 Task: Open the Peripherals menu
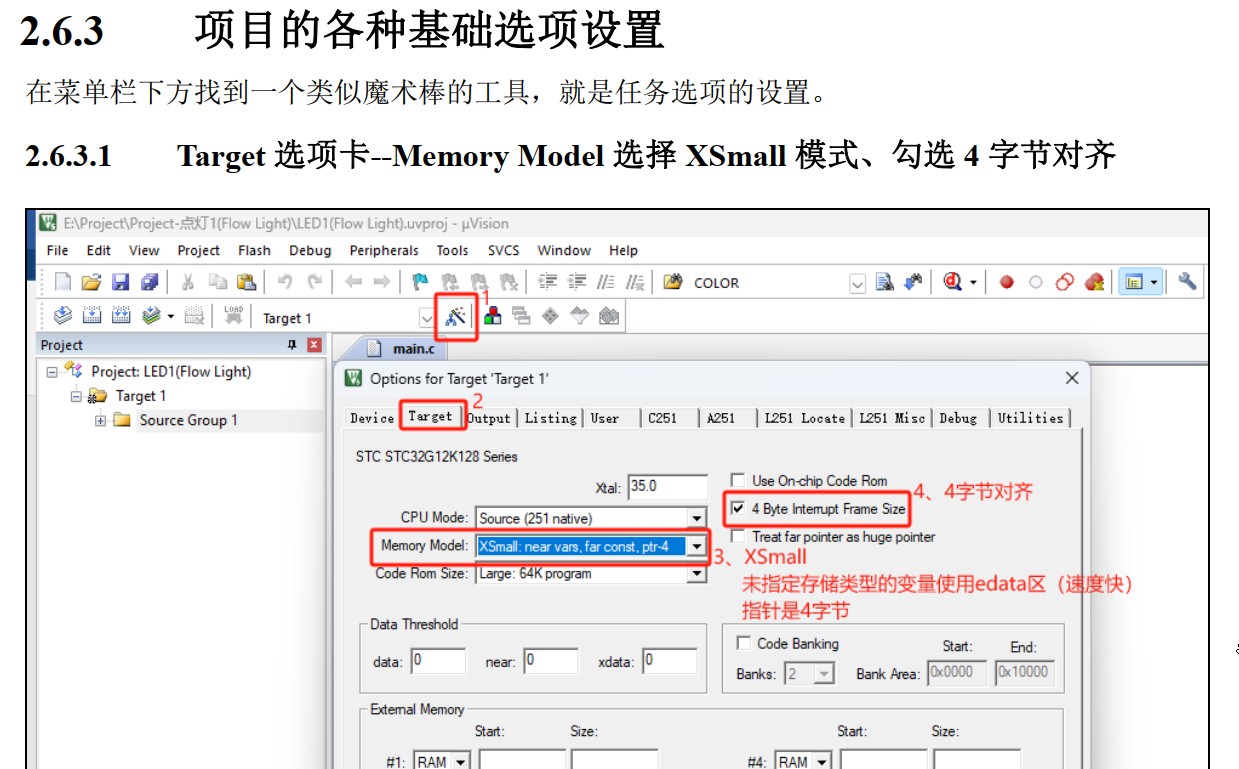pyautogui.click(x=383, y=251)
